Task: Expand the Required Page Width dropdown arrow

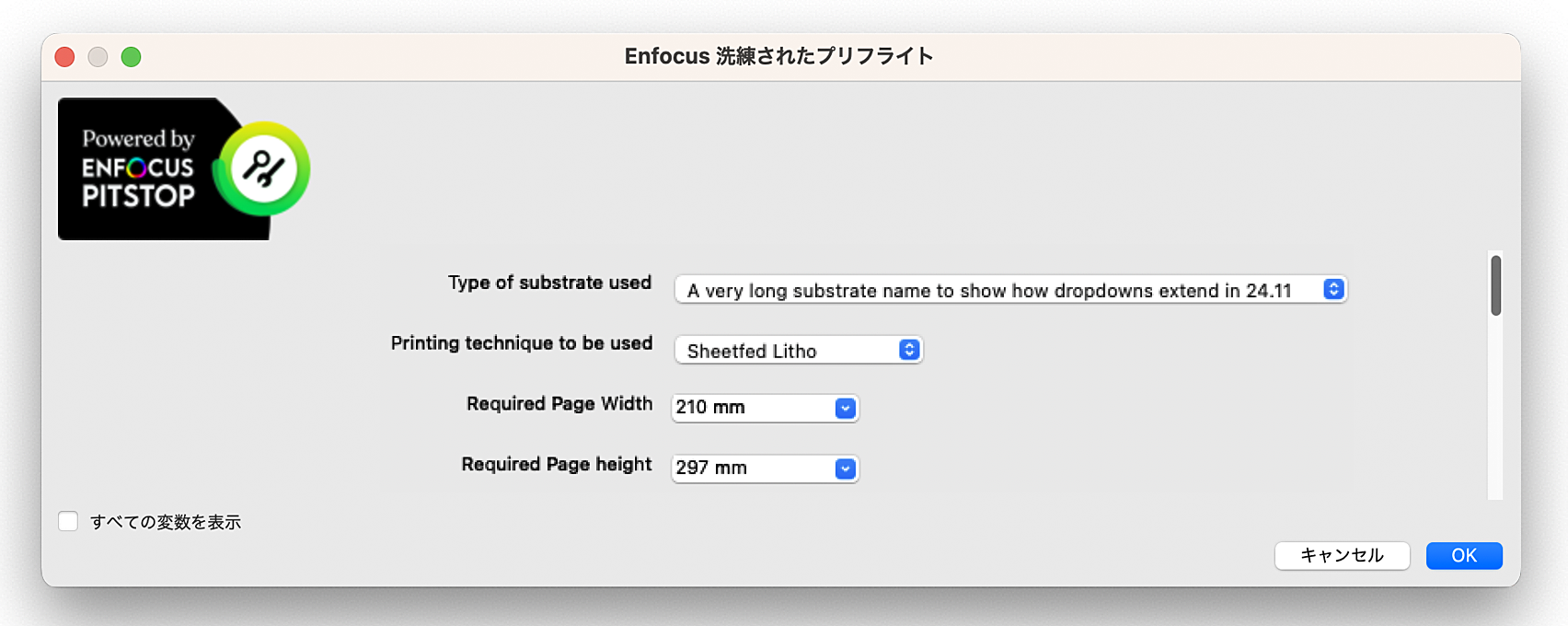Action: [x=845, y=408]
